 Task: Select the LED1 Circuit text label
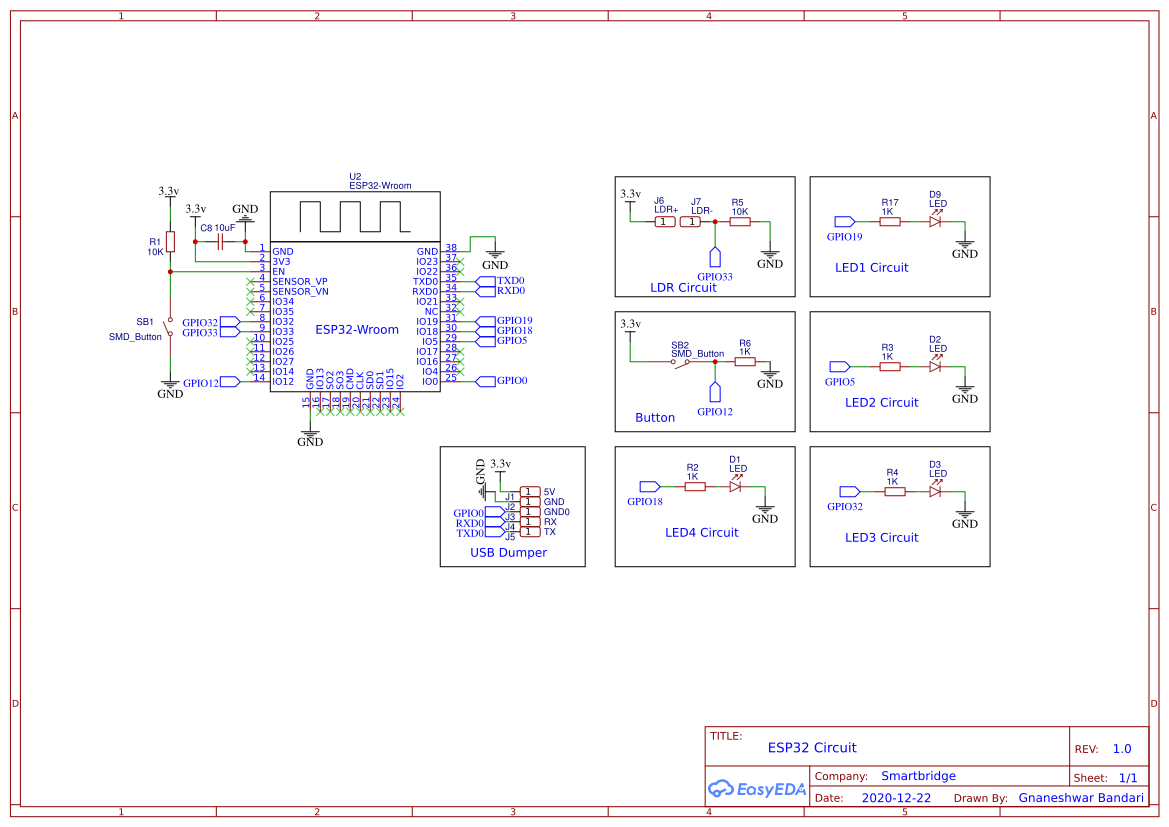click(x=872, y=267)
